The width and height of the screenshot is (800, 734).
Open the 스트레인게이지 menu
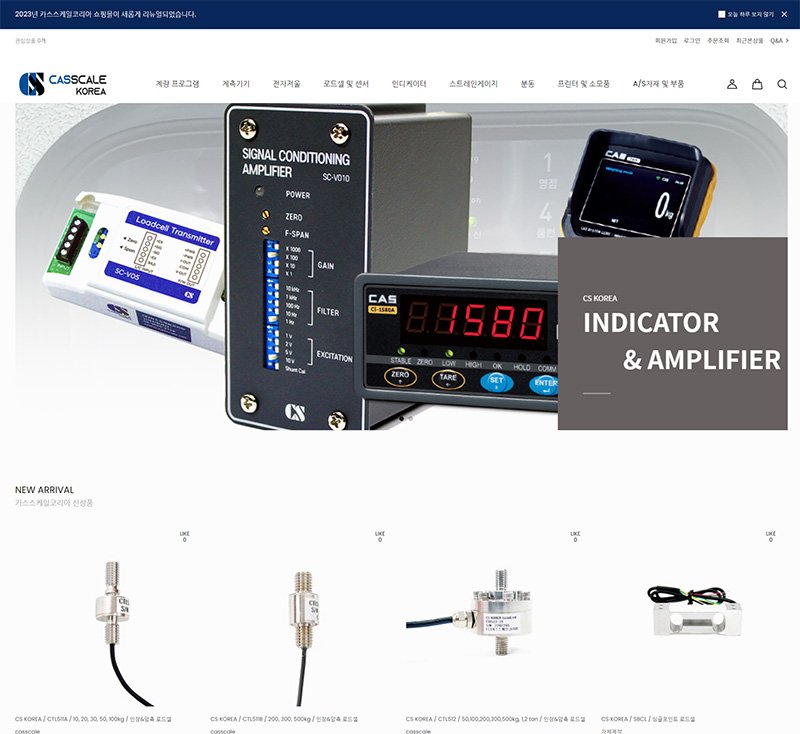(473, 84)
